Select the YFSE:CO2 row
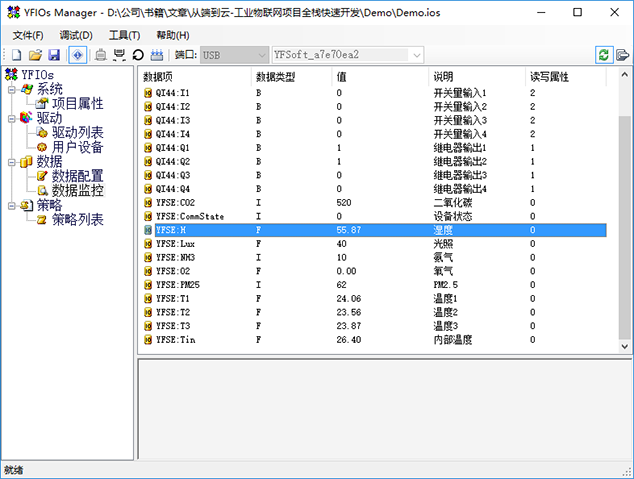The height and width of the screenshot is (479, 634). tap(375, 203)
